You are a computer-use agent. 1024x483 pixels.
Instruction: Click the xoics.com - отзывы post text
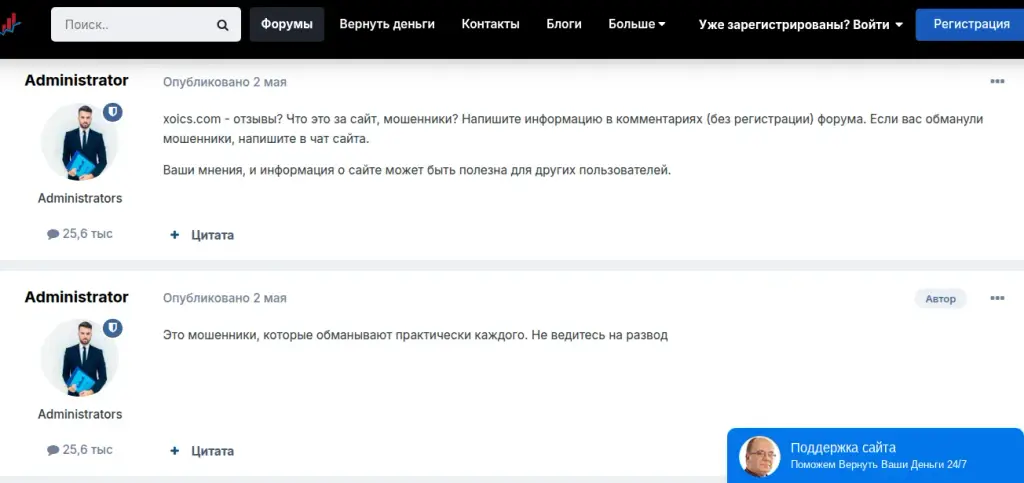(x=573, y=129)
